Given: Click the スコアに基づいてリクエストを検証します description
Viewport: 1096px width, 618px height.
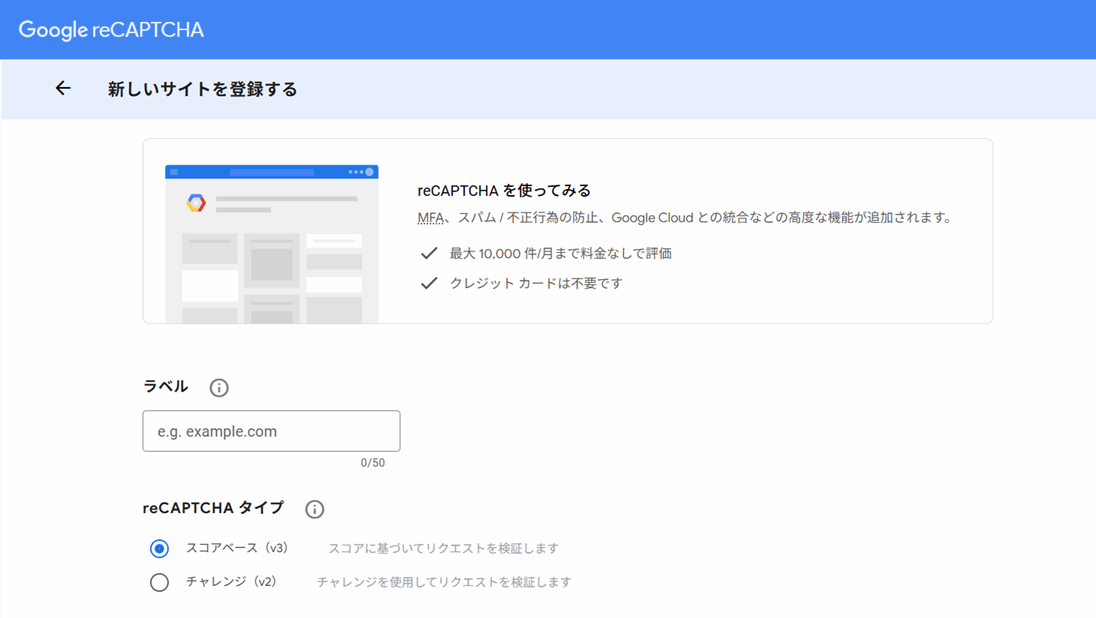Looking at the screenshot, I should tap(444, 548).
